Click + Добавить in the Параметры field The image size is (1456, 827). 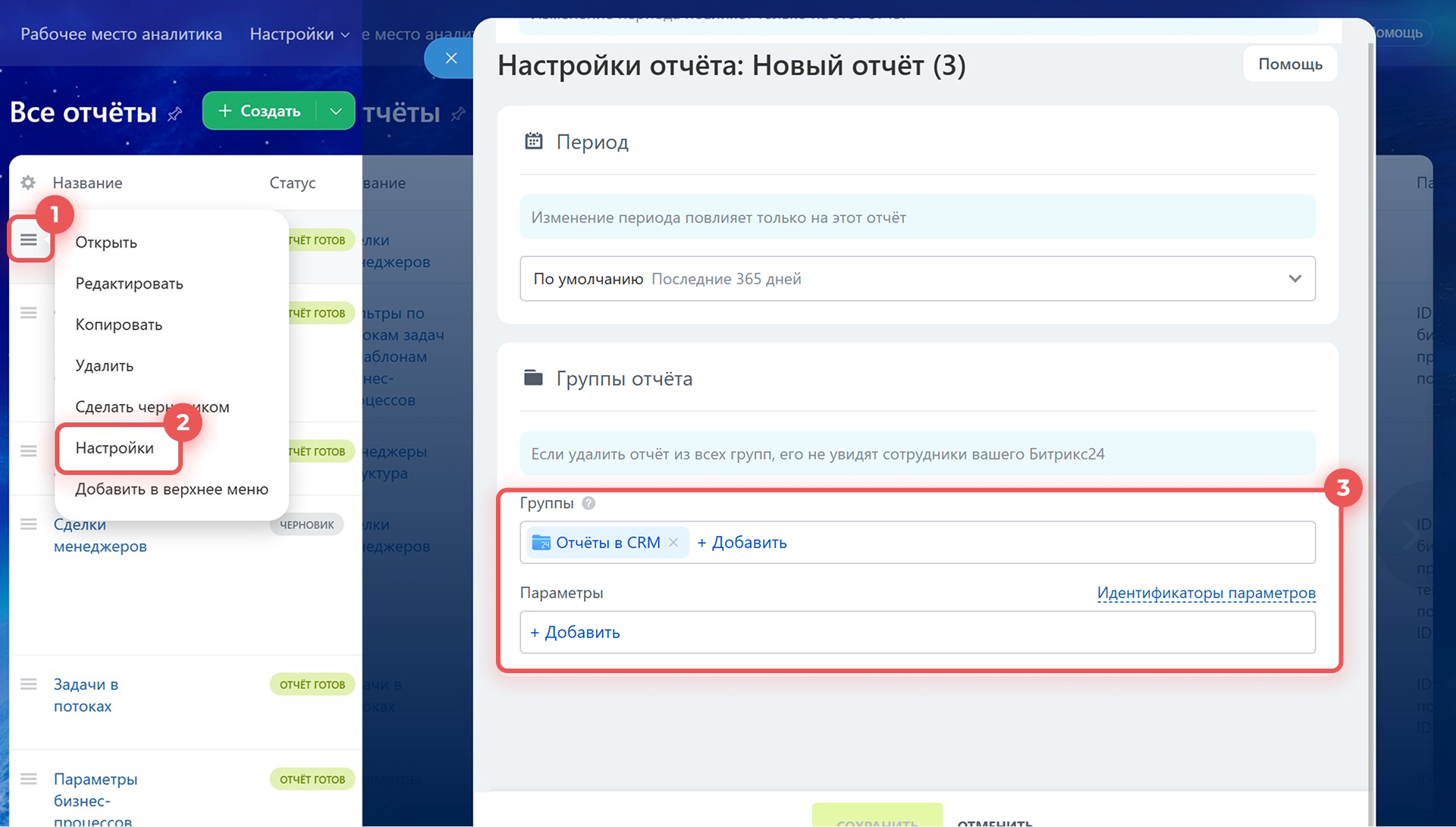575,632
